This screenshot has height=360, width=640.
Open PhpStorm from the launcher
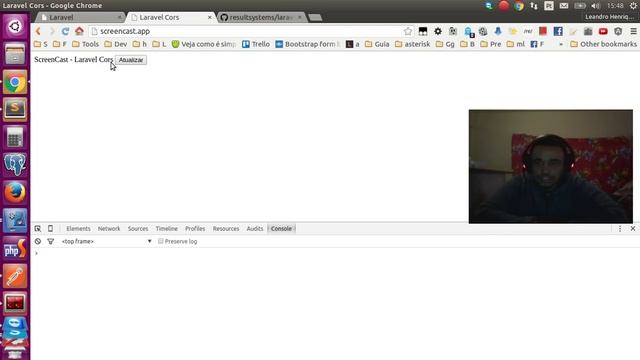[15, 248]
